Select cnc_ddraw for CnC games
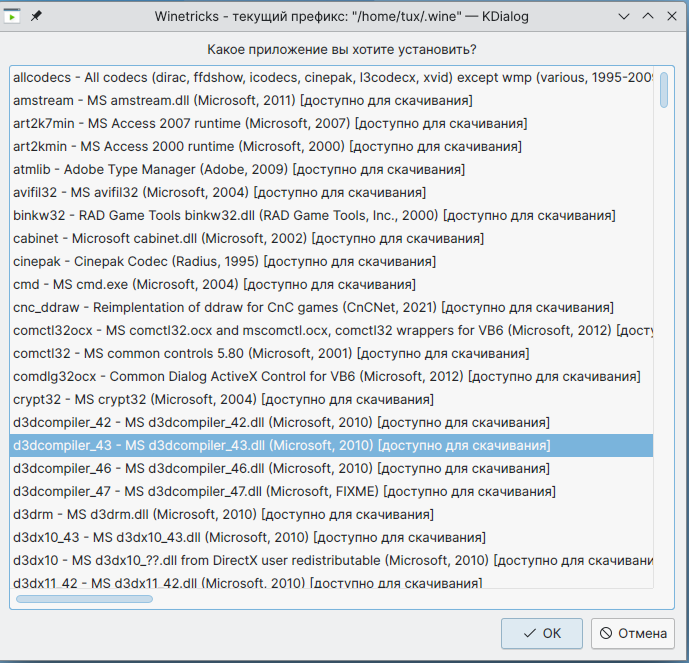This screenshot has width=689, height=663. pos(313,307)
